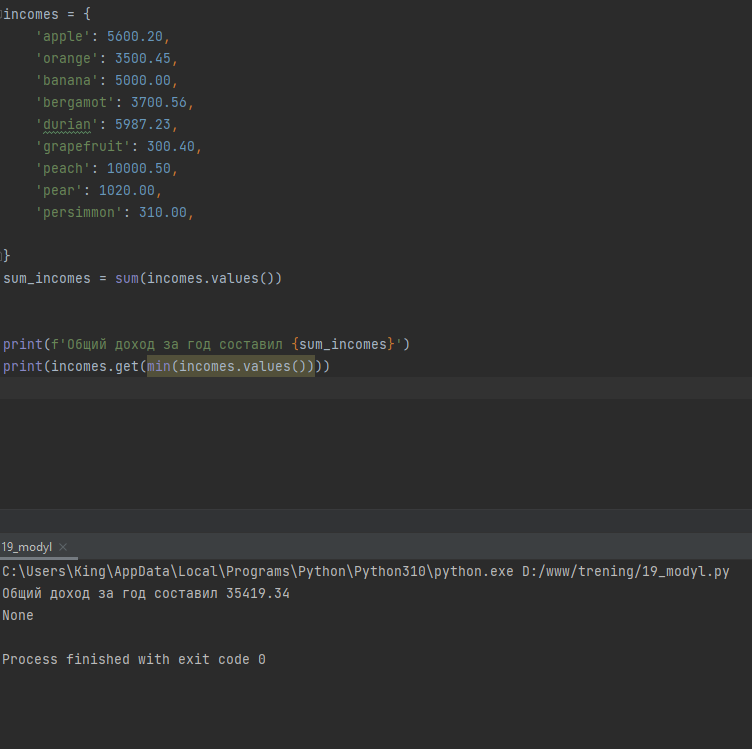752x749 pixels.
Task: Click the 35419.34 total in console output
Action: [x=258, y=594]
